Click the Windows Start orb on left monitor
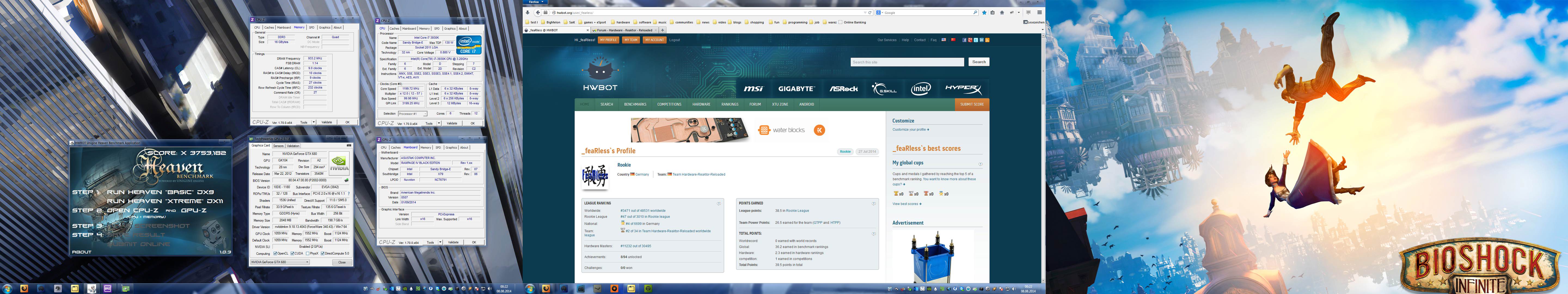This screenshot has width=1568, height=294. click(x=7, y=289)
